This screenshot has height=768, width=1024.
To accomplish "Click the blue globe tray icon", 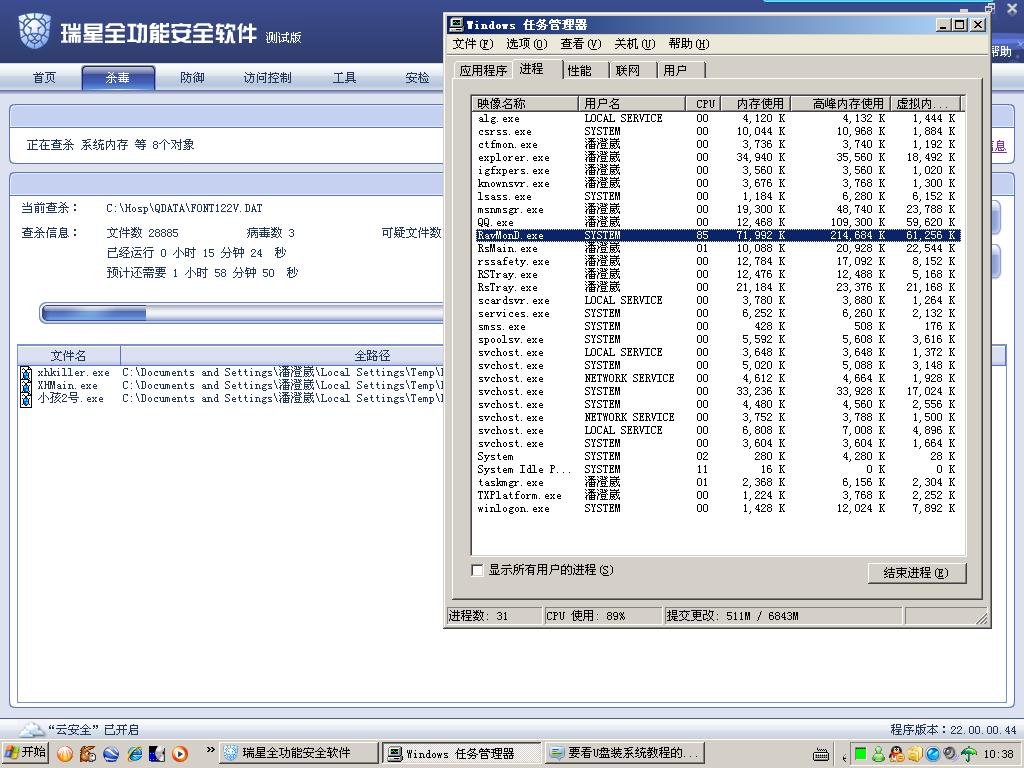I will pyautogui.click(x=933, y=754).
